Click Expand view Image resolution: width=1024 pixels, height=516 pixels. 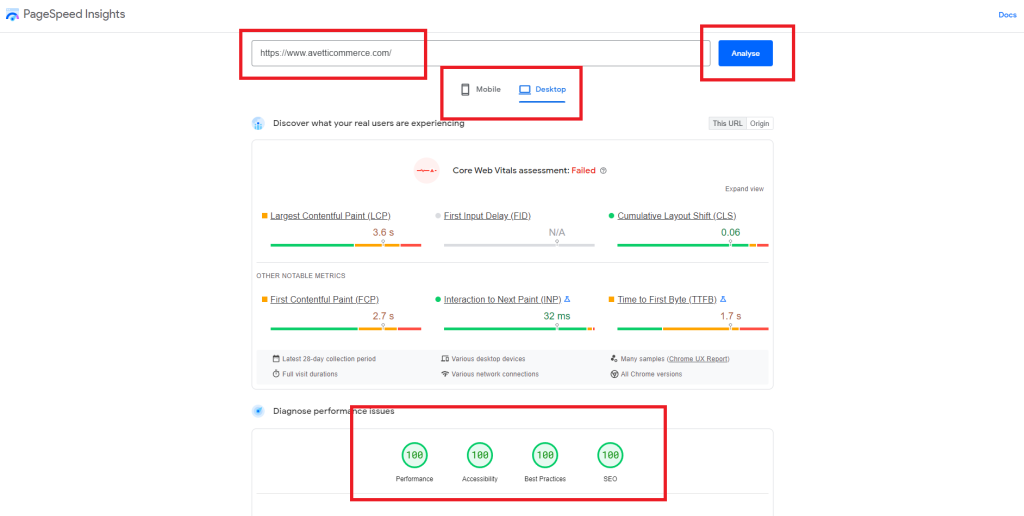coord(744,189)
